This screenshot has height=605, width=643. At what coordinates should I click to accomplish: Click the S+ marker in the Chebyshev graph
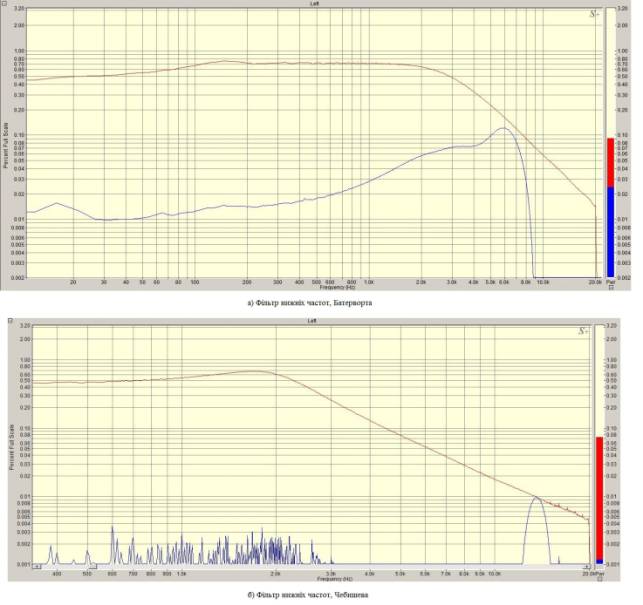[x=583, y=331]
